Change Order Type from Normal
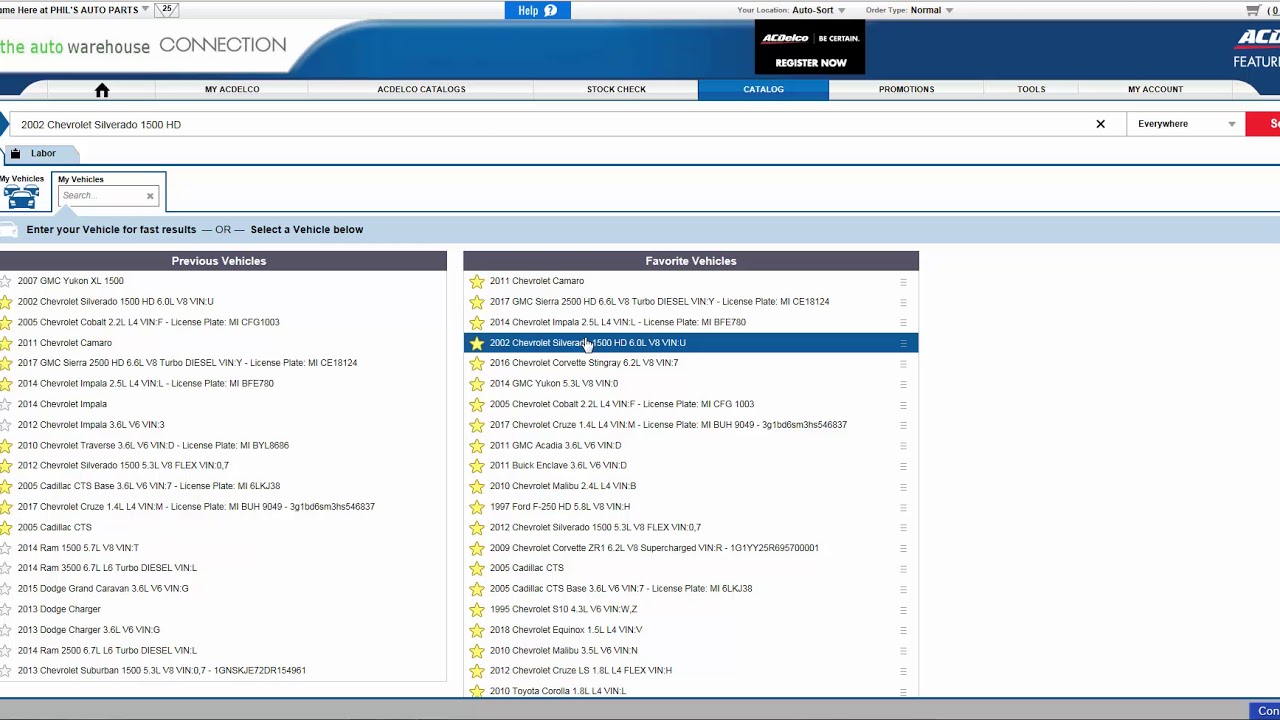This screenshot has height=720, width=1280. 931,10
